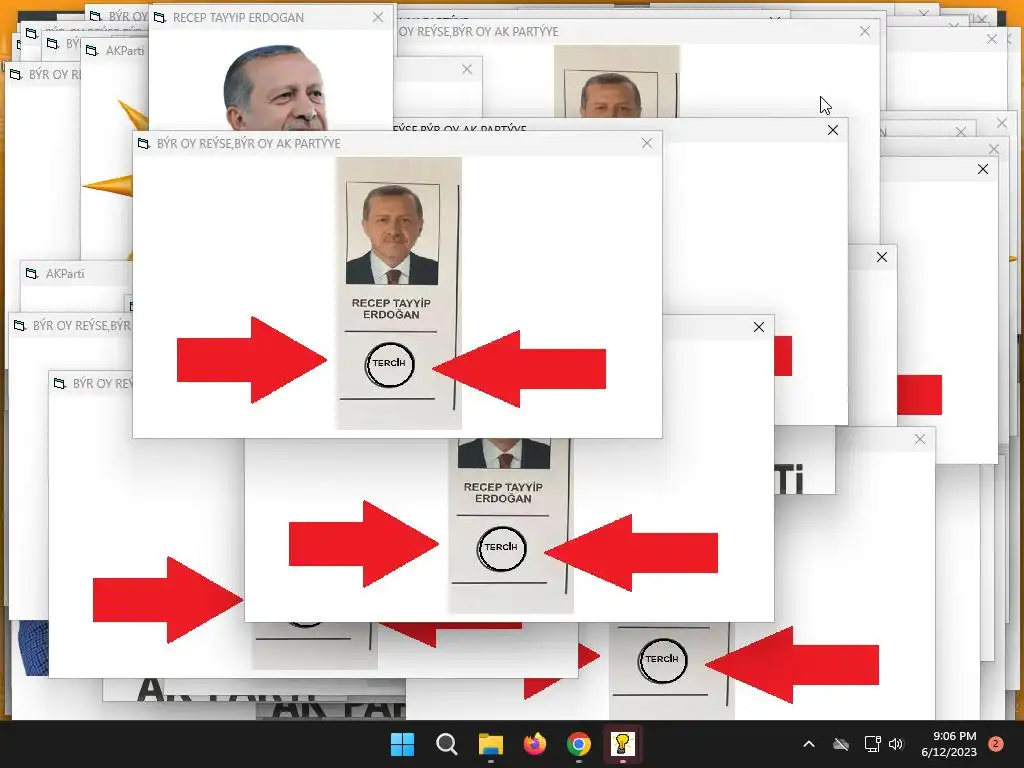Open the network status tray icon
The image size is (1024, 768).
point(872,744)
